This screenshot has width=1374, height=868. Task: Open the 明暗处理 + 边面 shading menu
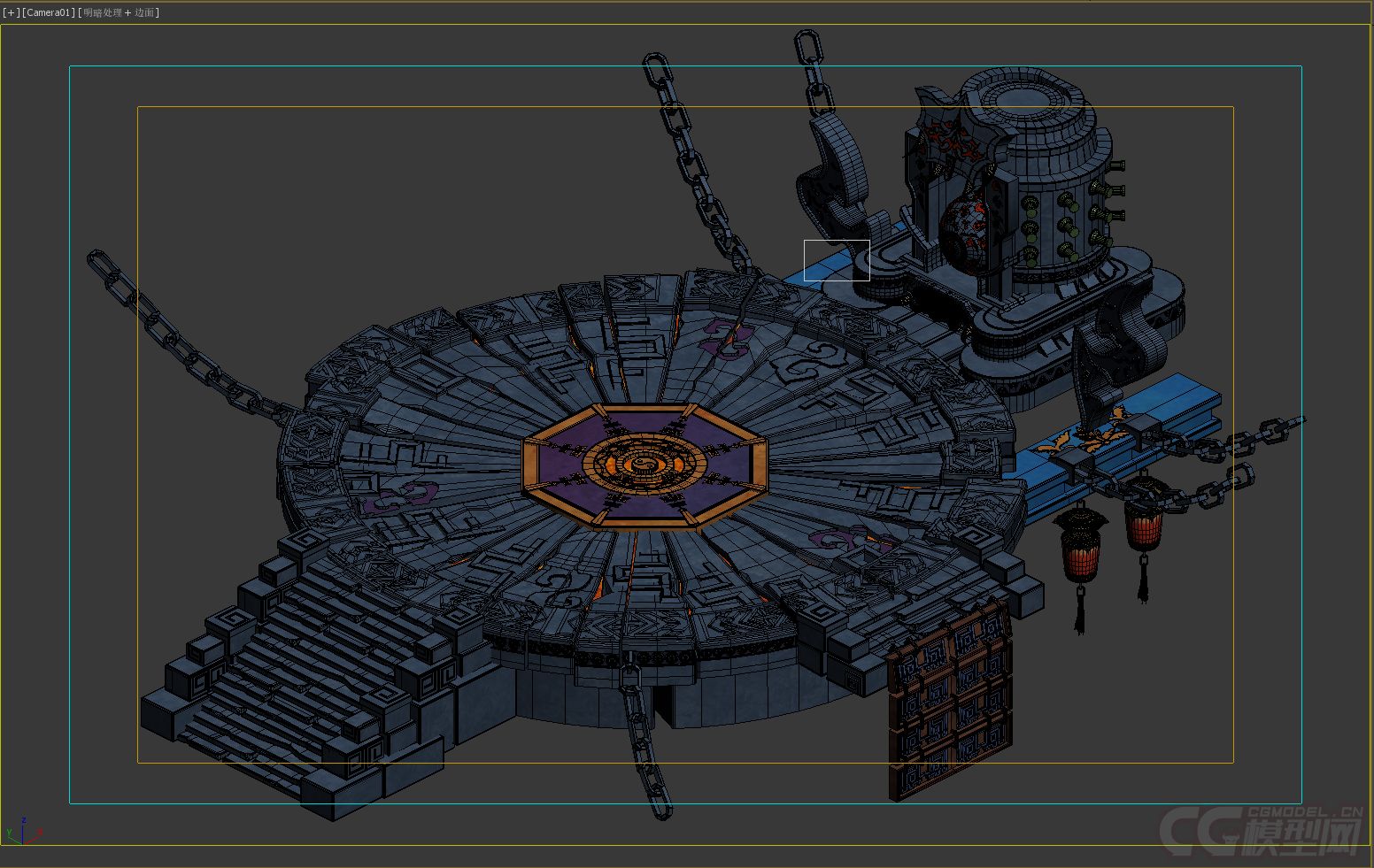click(120, 12)
